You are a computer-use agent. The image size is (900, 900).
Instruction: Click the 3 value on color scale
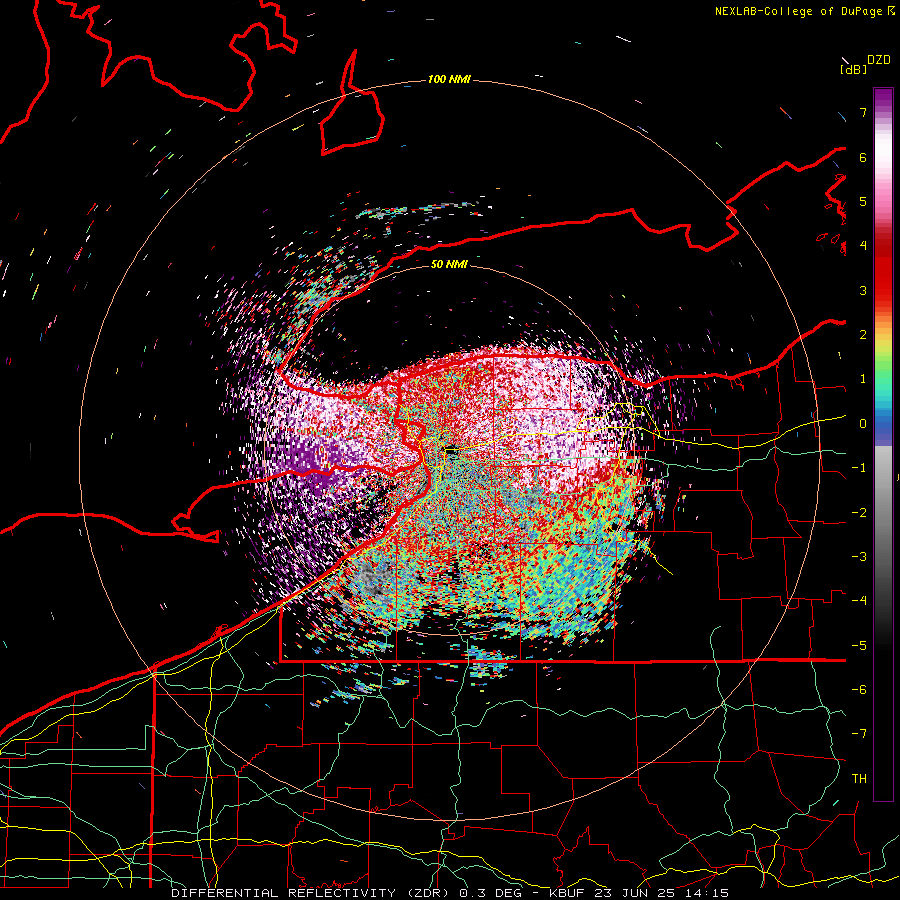(x=863, y=290)
